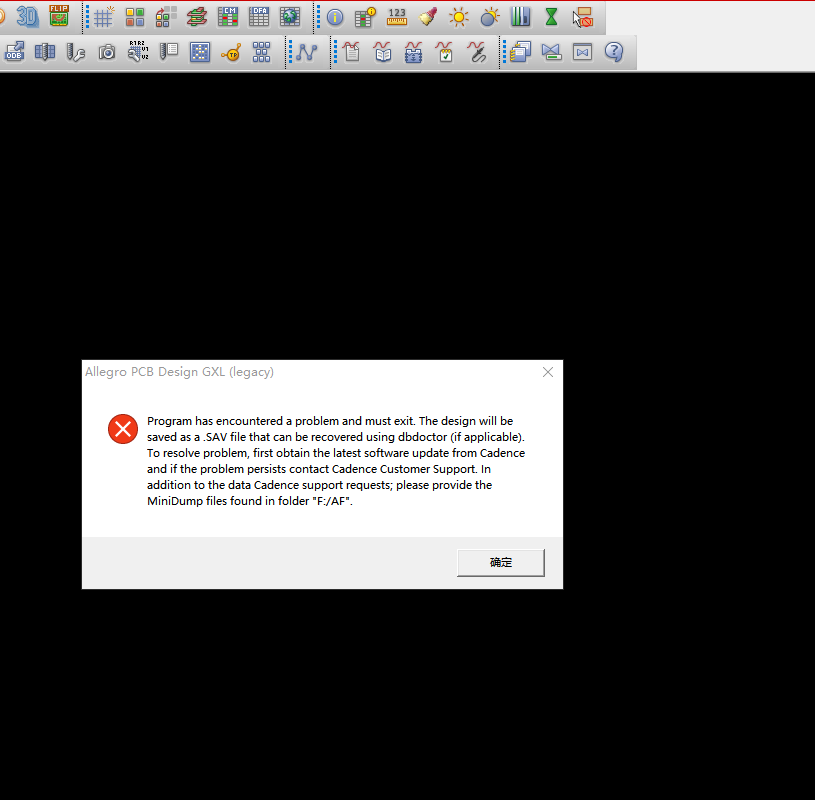Click the waveform with probe icon
This screenshot has height=800, width=815.
[476, 52]
